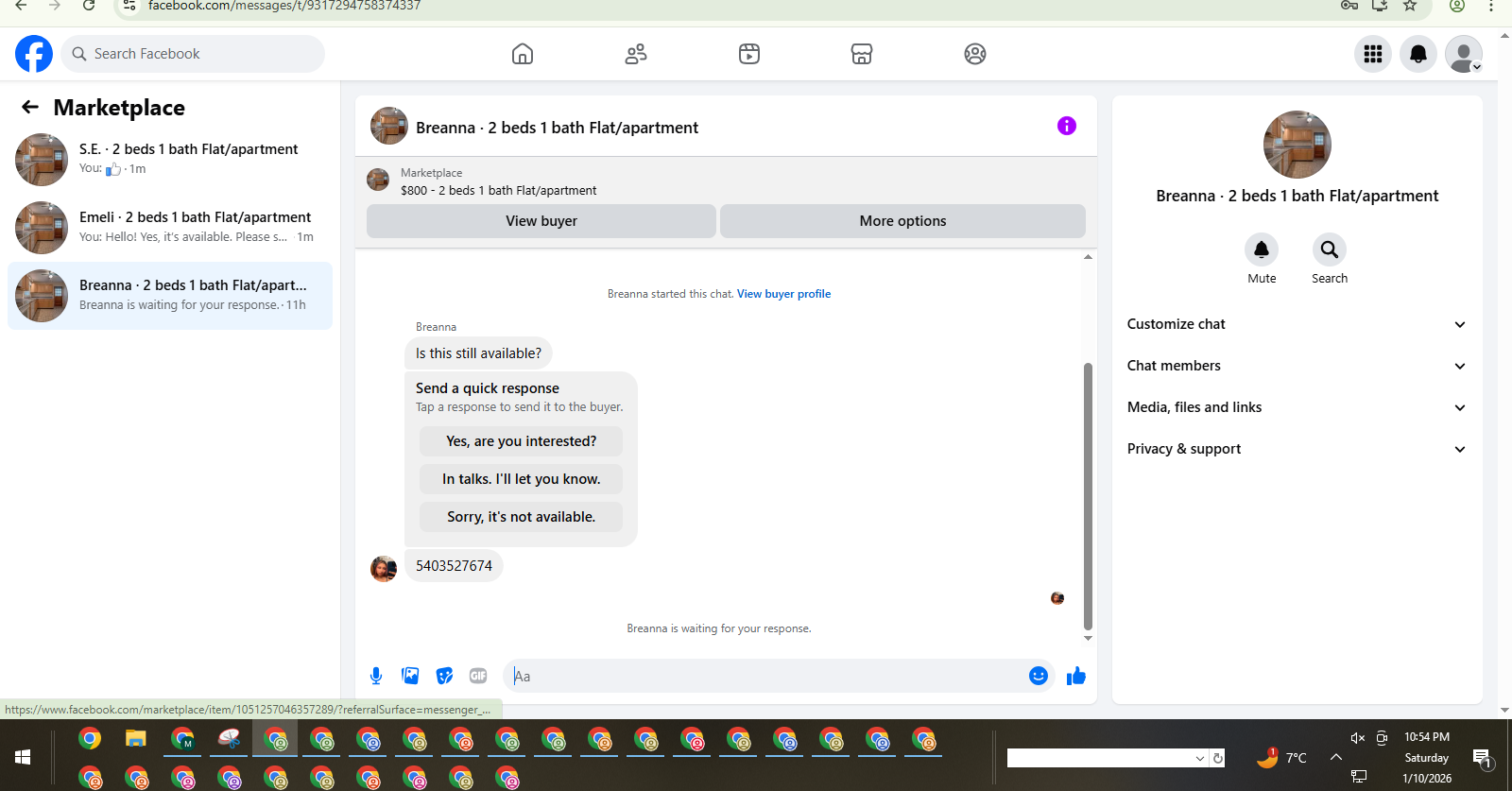Click the More options button
1512x791 pixels.
coord(902,221)
